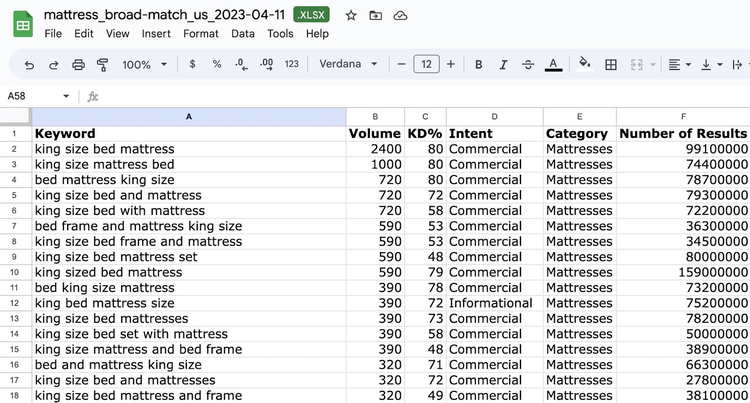Screen dimensions: 750x403
Task: Select the Keyword header cell
Action: pos(189,133)
